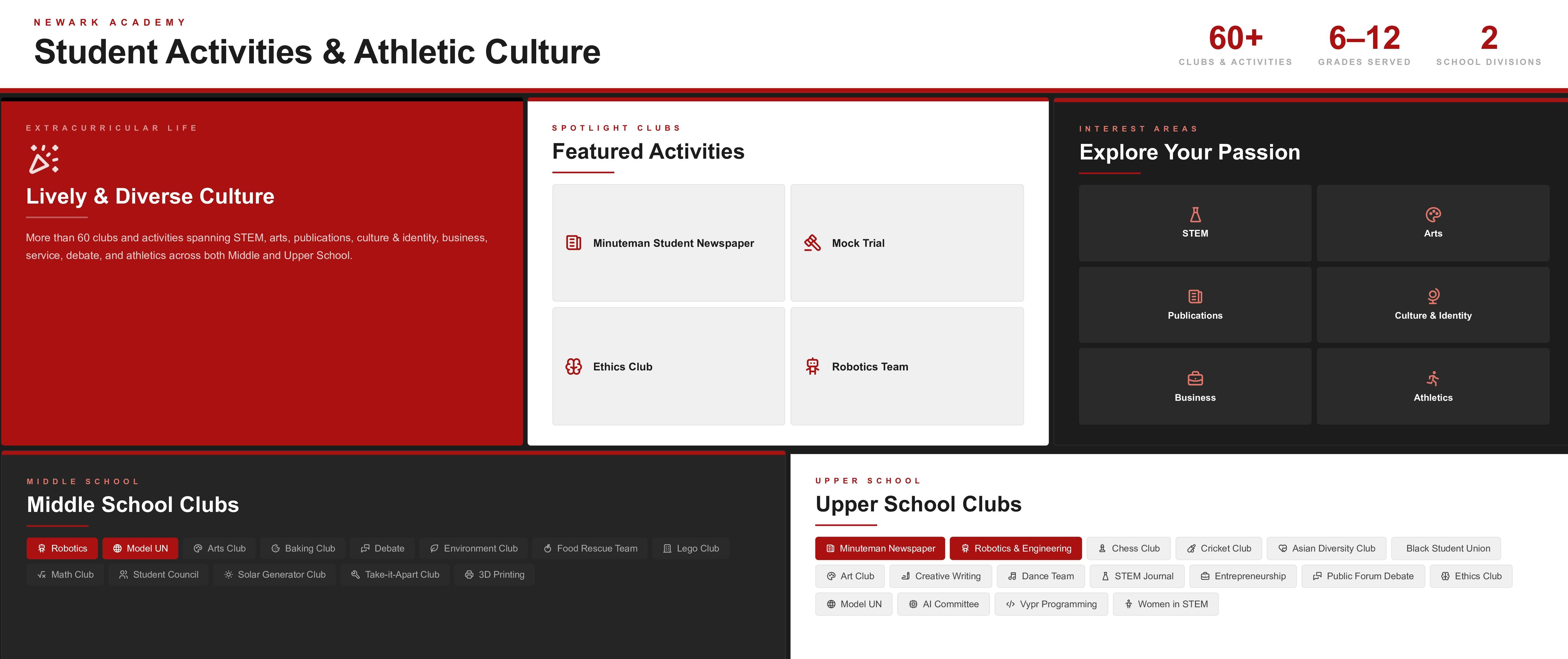Click the brain icon beside Ethics Club card
This screenshot has width=1568, height=659.
pos(573,367)
